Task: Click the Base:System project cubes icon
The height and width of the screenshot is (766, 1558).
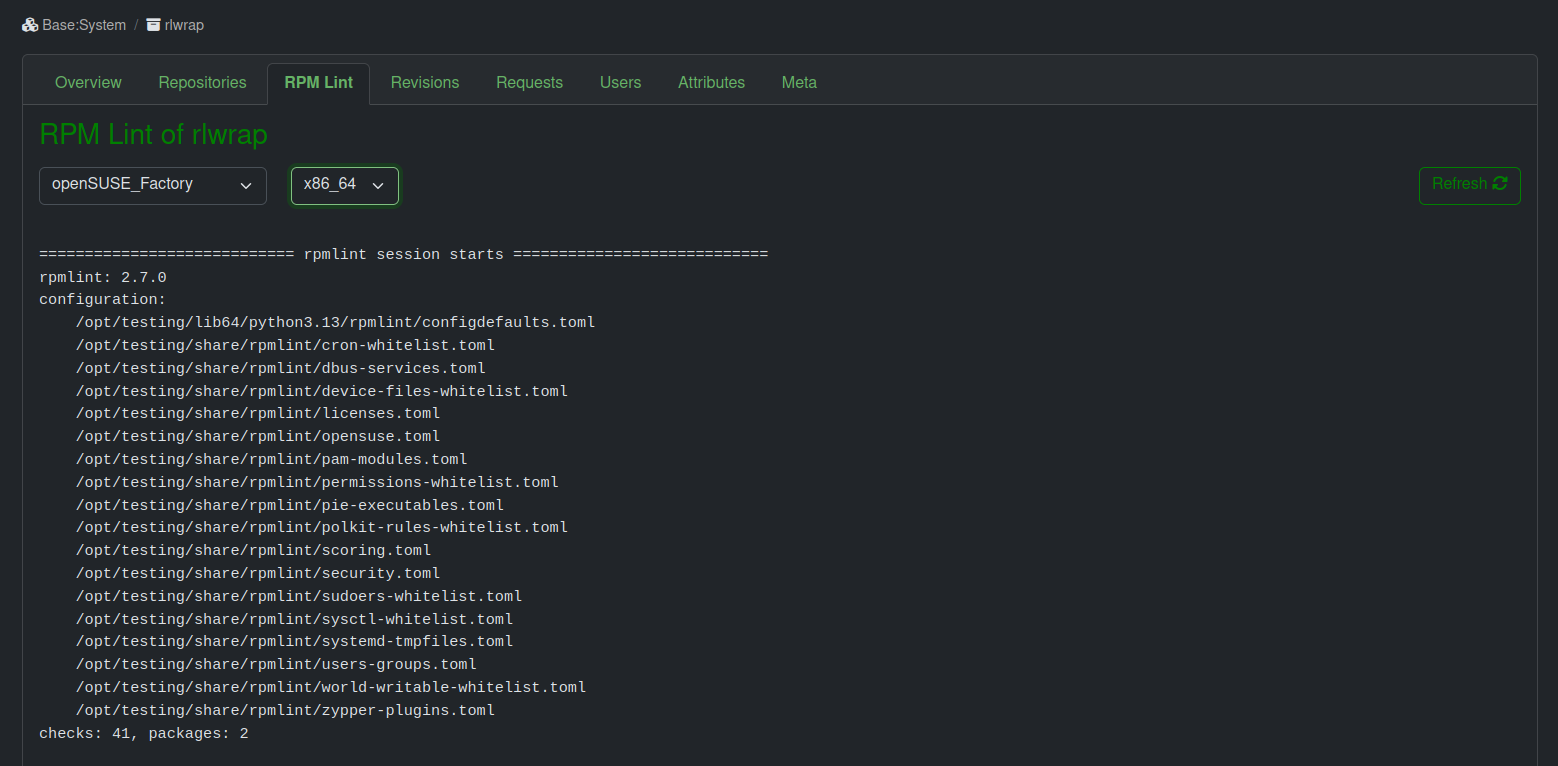Action: click(x=30, y=25)
